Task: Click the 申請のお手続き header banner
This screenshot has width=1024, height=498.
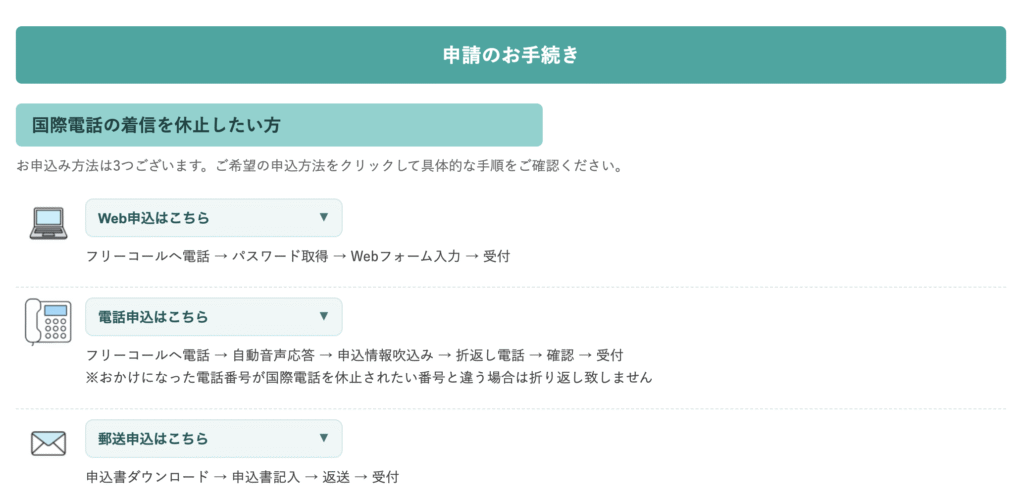Action: [x=511, y=55]
